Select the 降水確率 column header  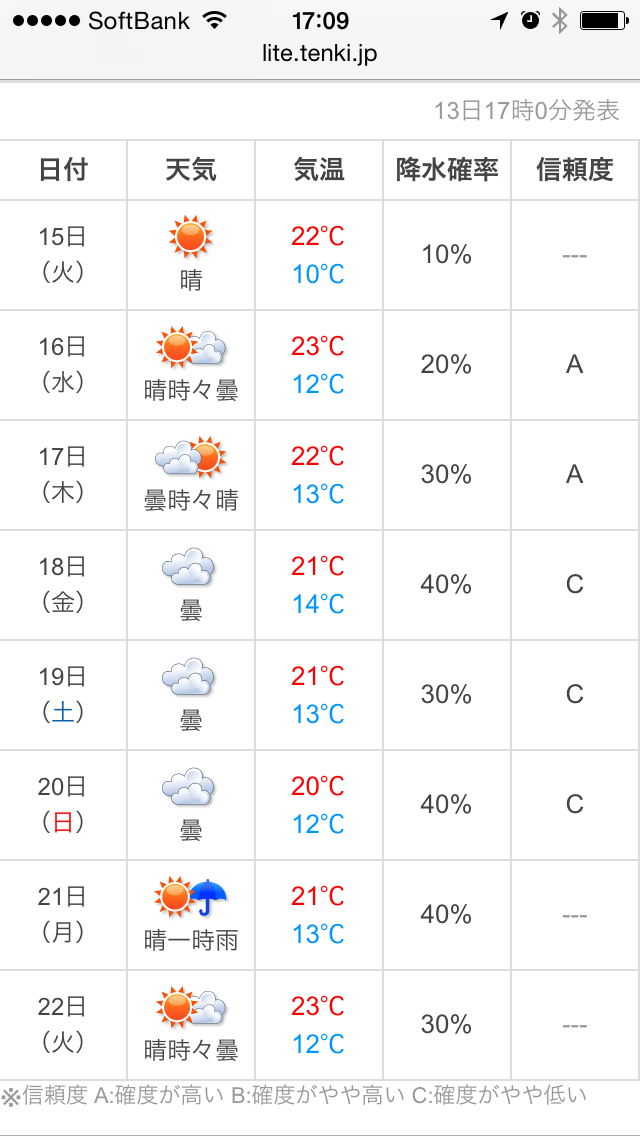pos(447,170)
